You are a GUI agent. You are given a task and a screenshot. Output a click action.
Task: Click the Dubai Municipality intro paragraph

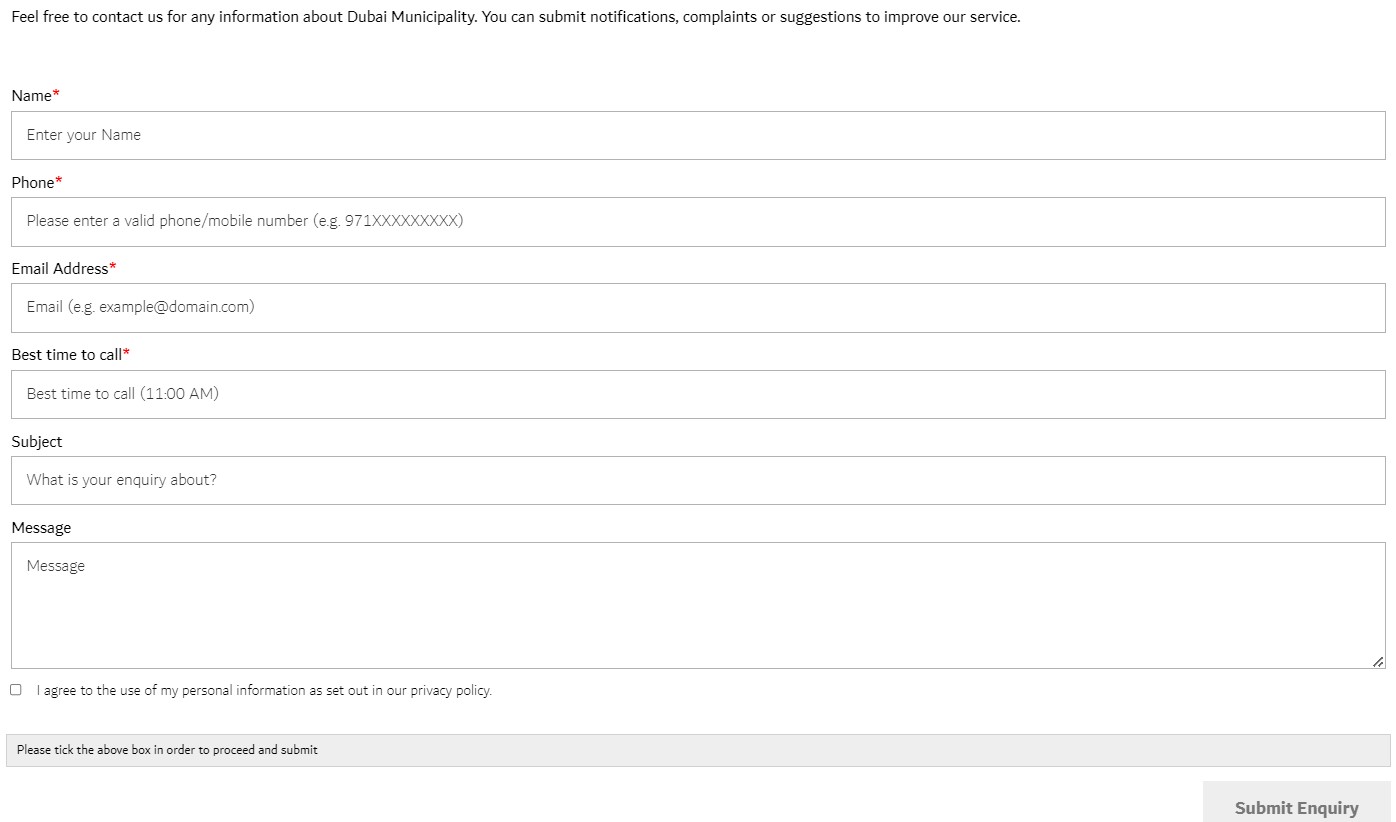tap(515, 17)
